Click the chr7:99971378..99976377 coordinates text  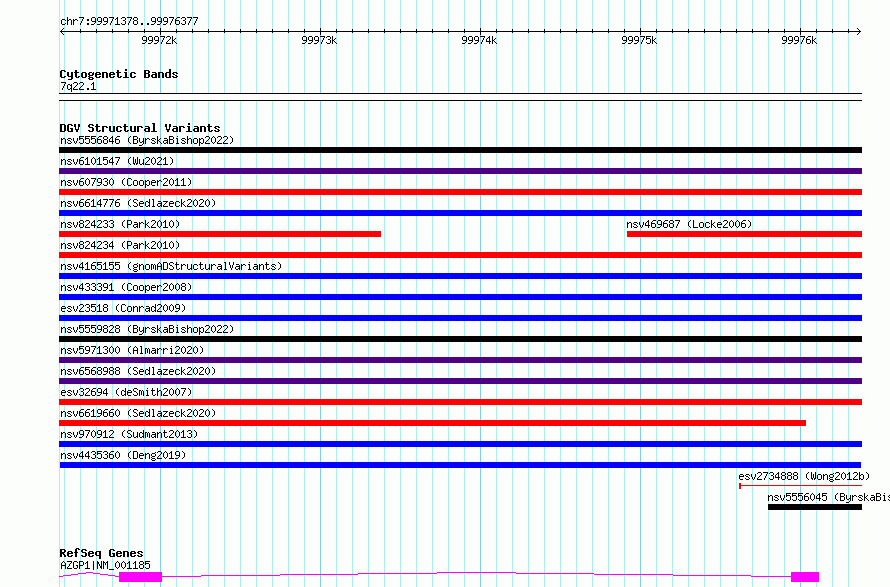point(129,22)
